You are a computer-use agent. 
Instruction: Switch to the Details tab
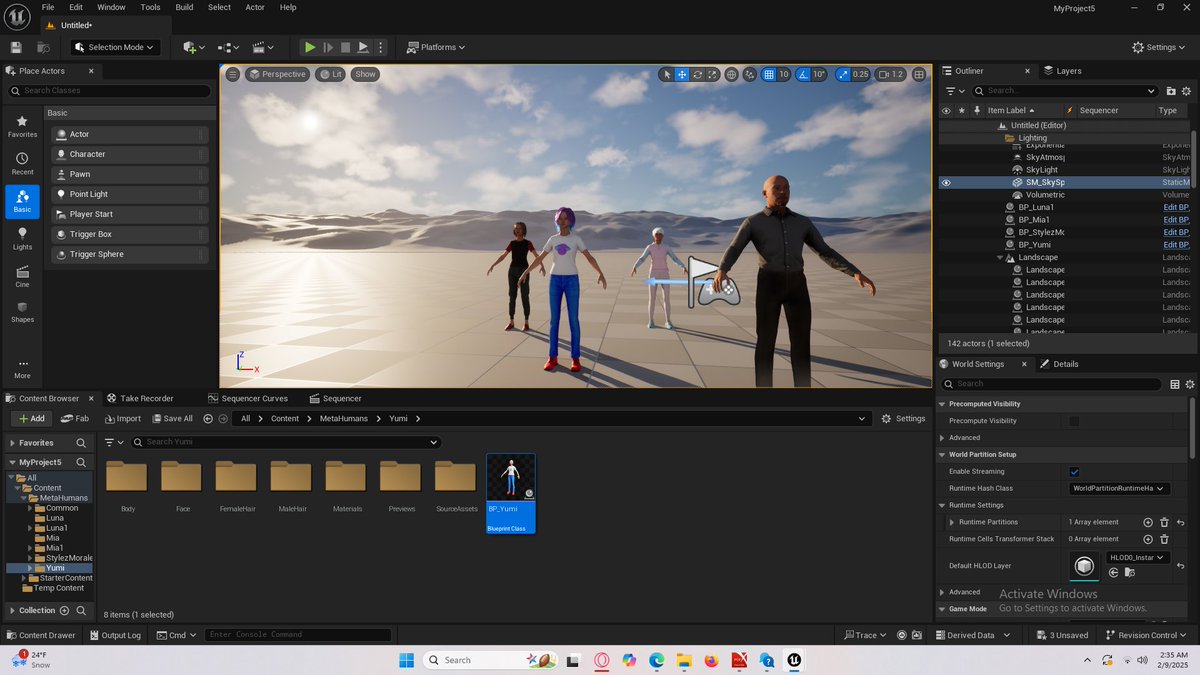1059,364
